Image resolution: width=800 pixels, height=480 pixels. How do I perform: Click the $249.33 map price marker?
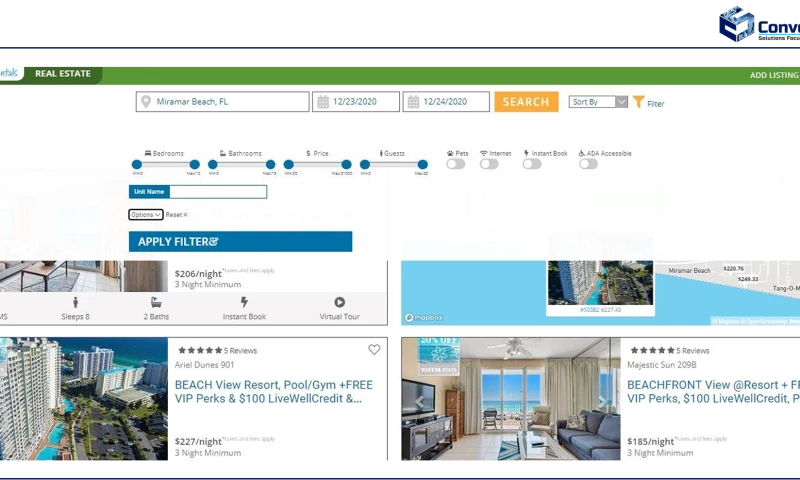pyautogui.click(x=747, y=279)
